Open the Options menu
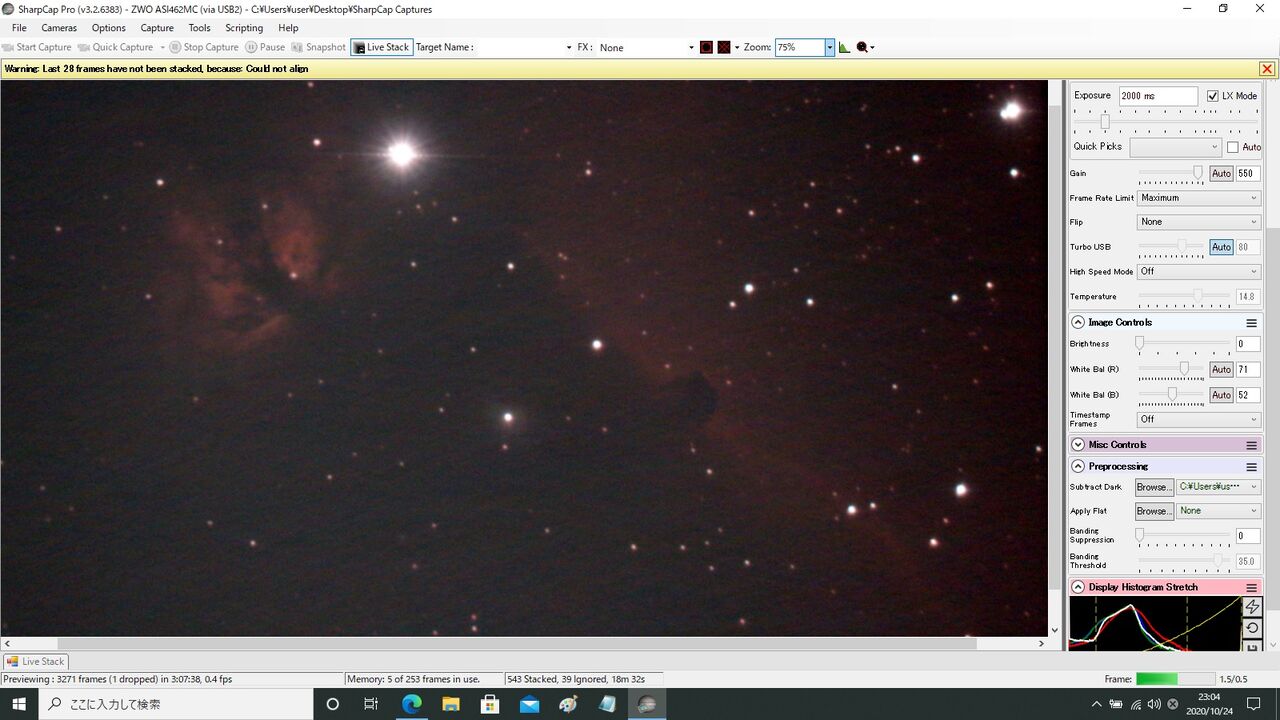Image resolution: width=1280 pixels, height=720 pixels. [109, 28]
